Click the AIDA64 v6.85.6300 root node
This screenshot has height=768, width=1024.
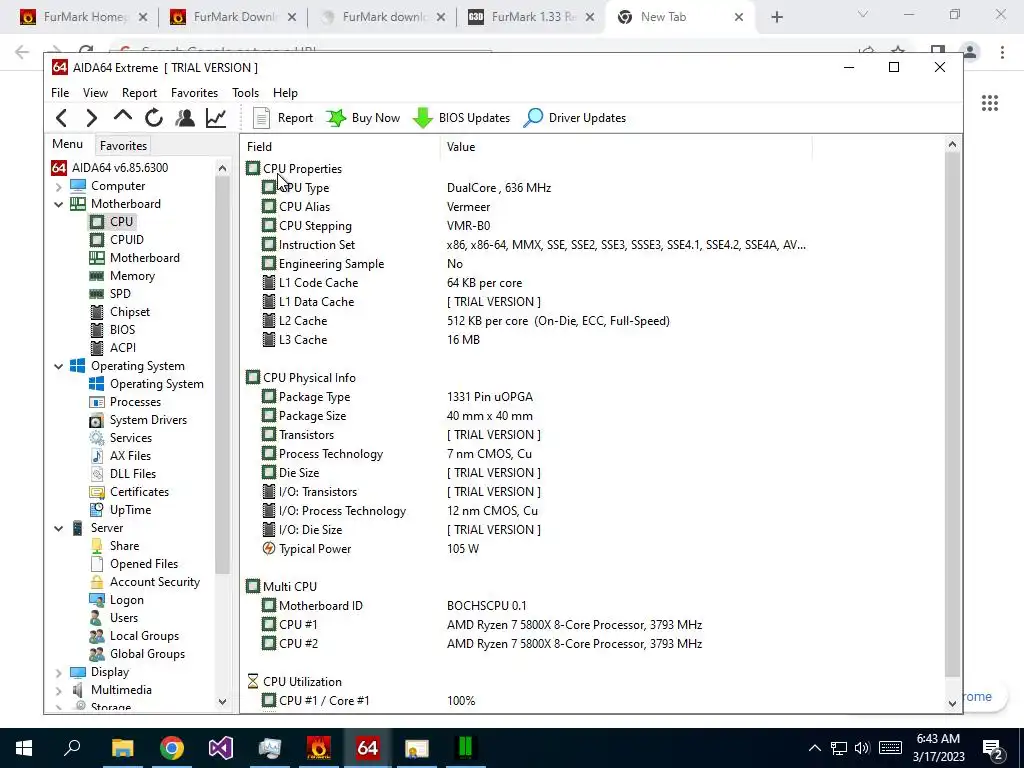pos(120,168)
